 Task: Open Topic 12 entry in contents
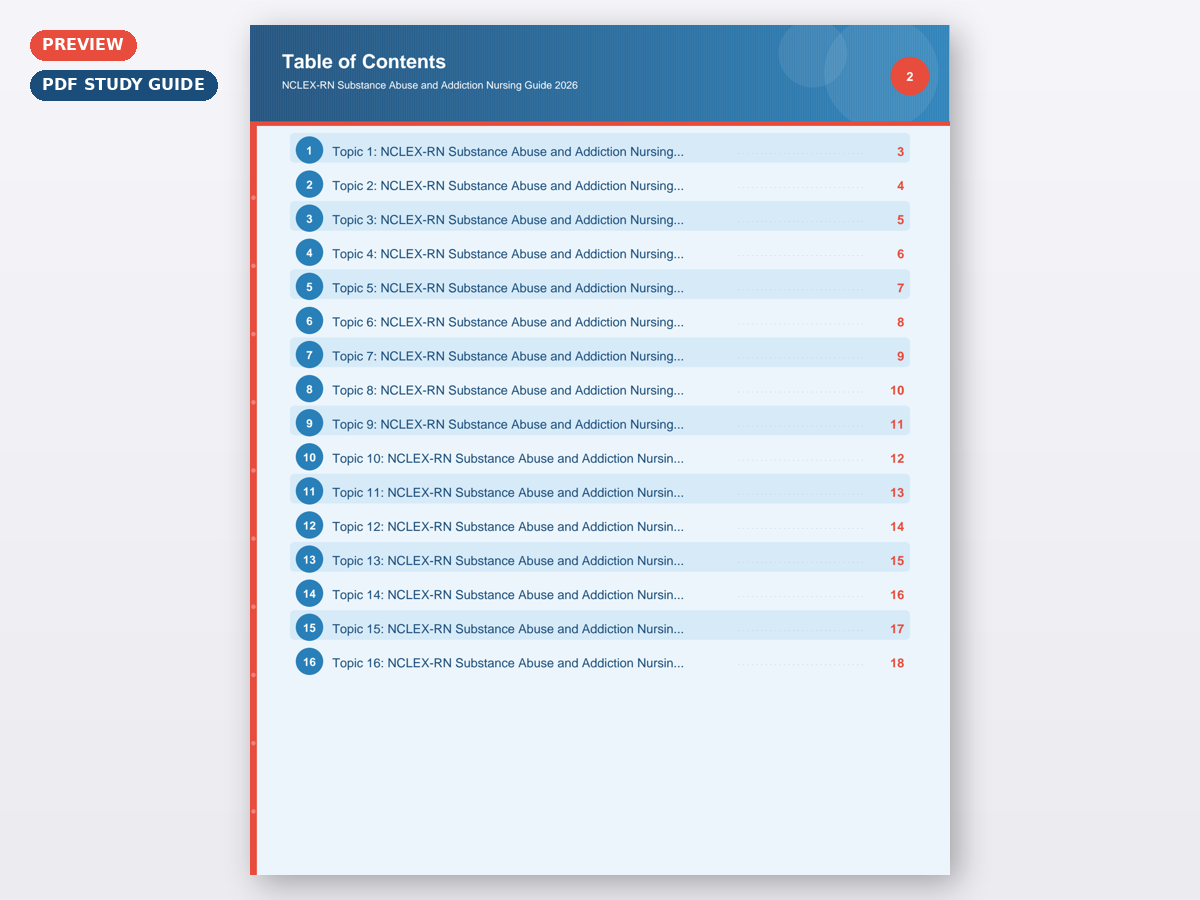point(507,527)
